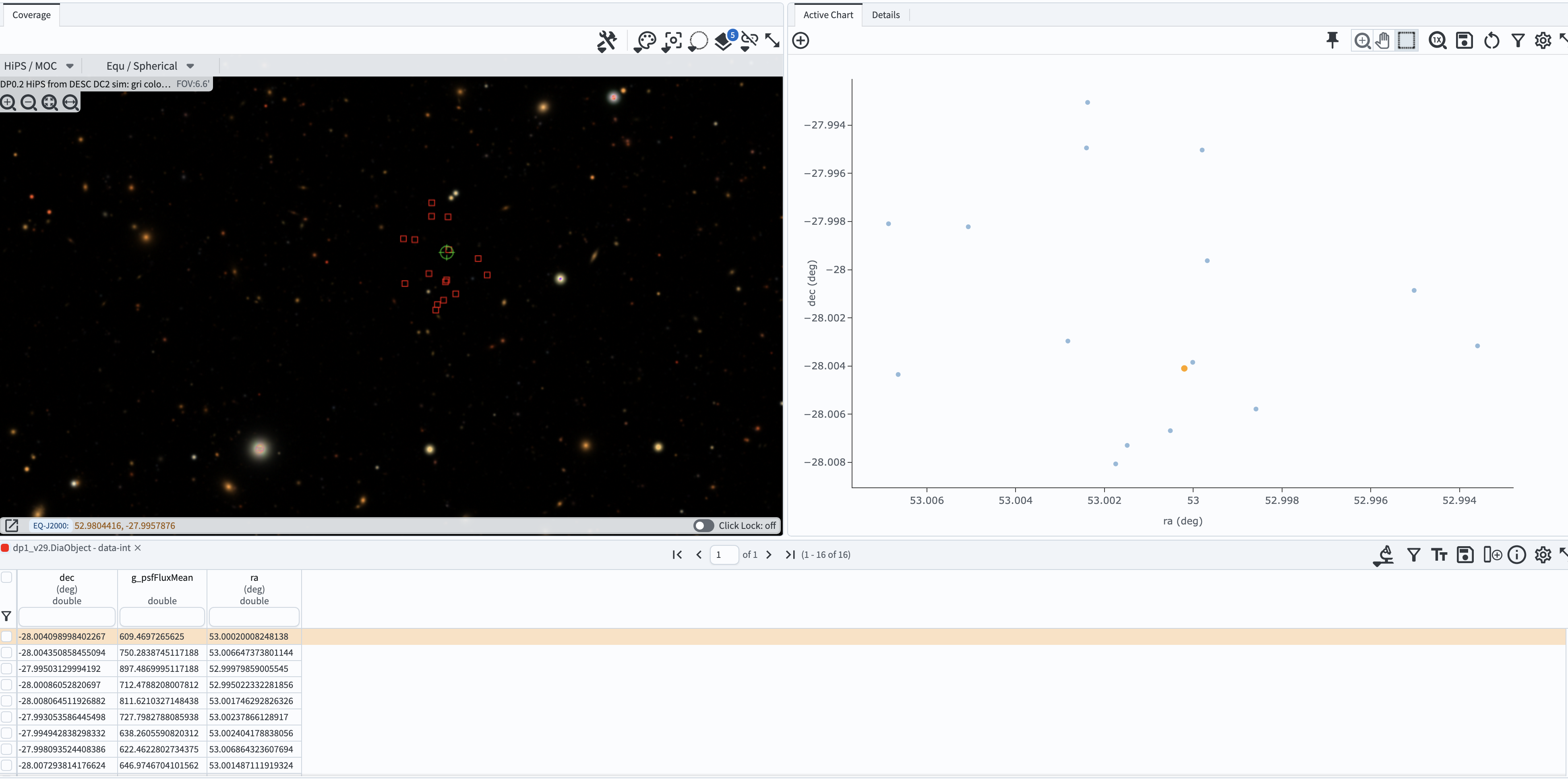1568x779 pixels.
Task: Select the Coverage tab
Action: [x=31, y=15]
